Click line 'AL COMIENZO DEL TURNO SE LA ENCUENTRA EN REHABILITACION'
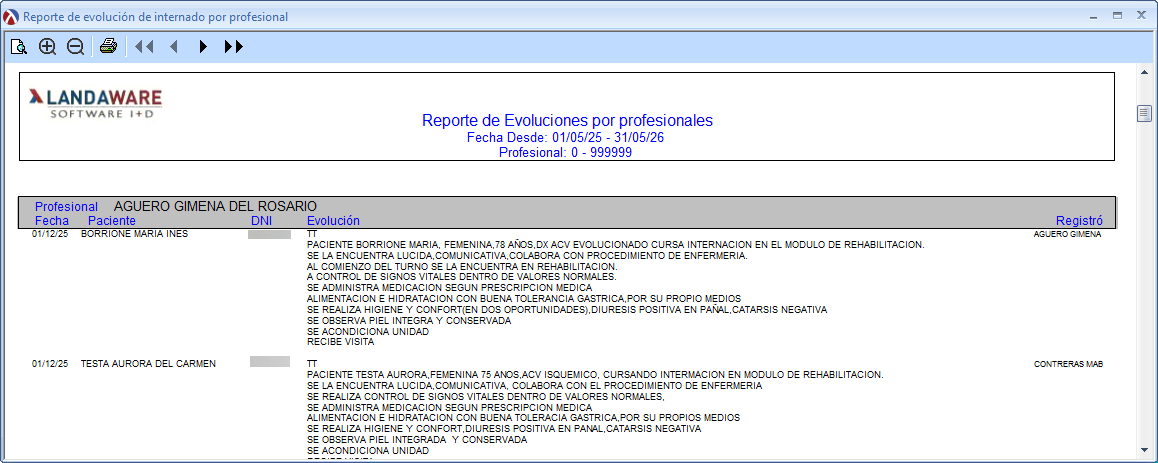Viewport: 1158px width, 463px height. pos(462,267)
